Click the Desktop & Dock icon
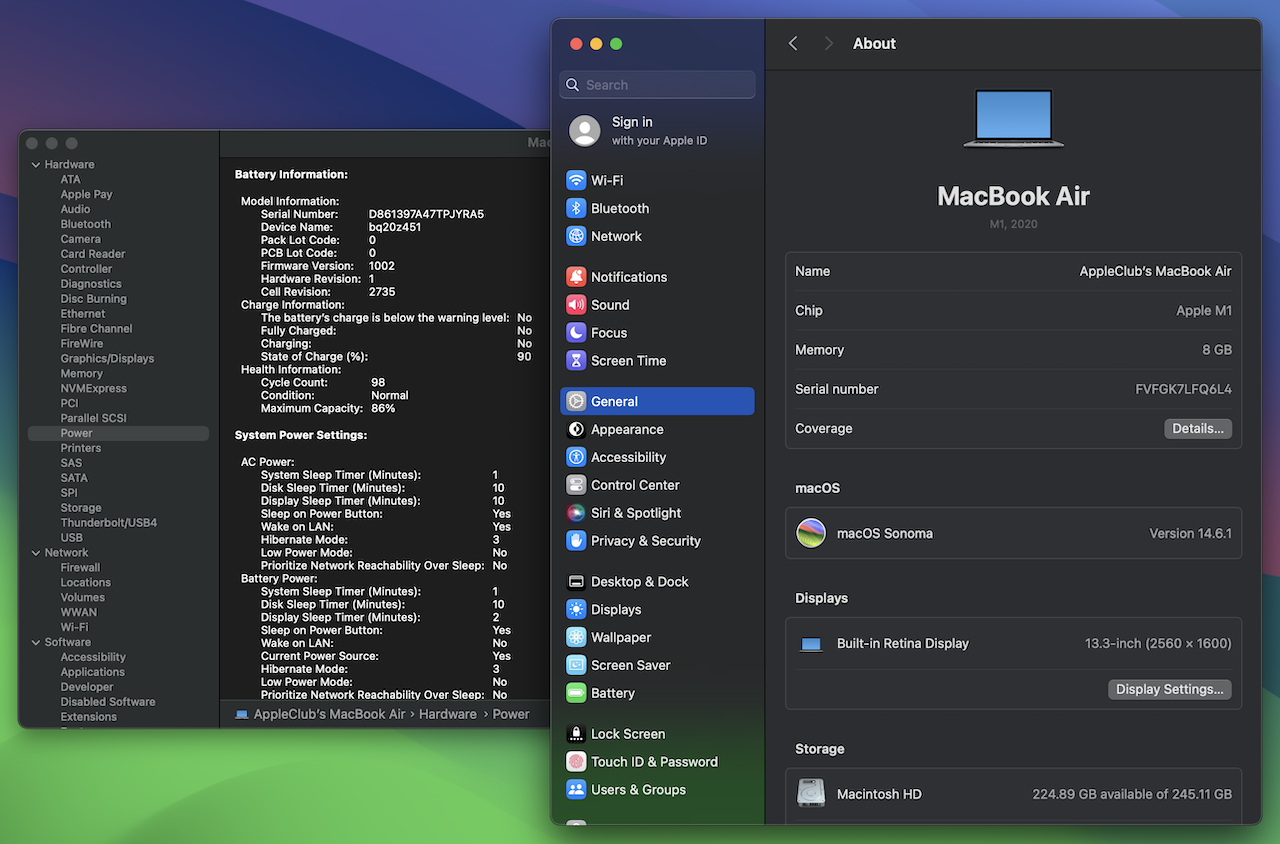1280x844 pixels. [x=576, y=582]
